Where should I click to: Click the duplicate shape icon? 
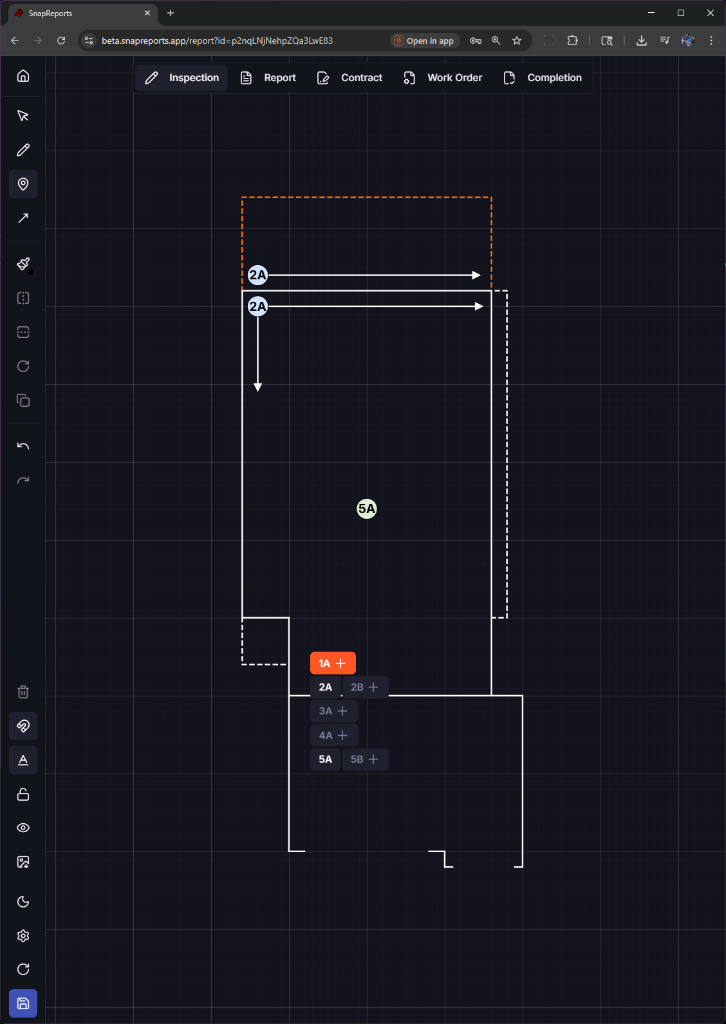(x=23, y=400)
